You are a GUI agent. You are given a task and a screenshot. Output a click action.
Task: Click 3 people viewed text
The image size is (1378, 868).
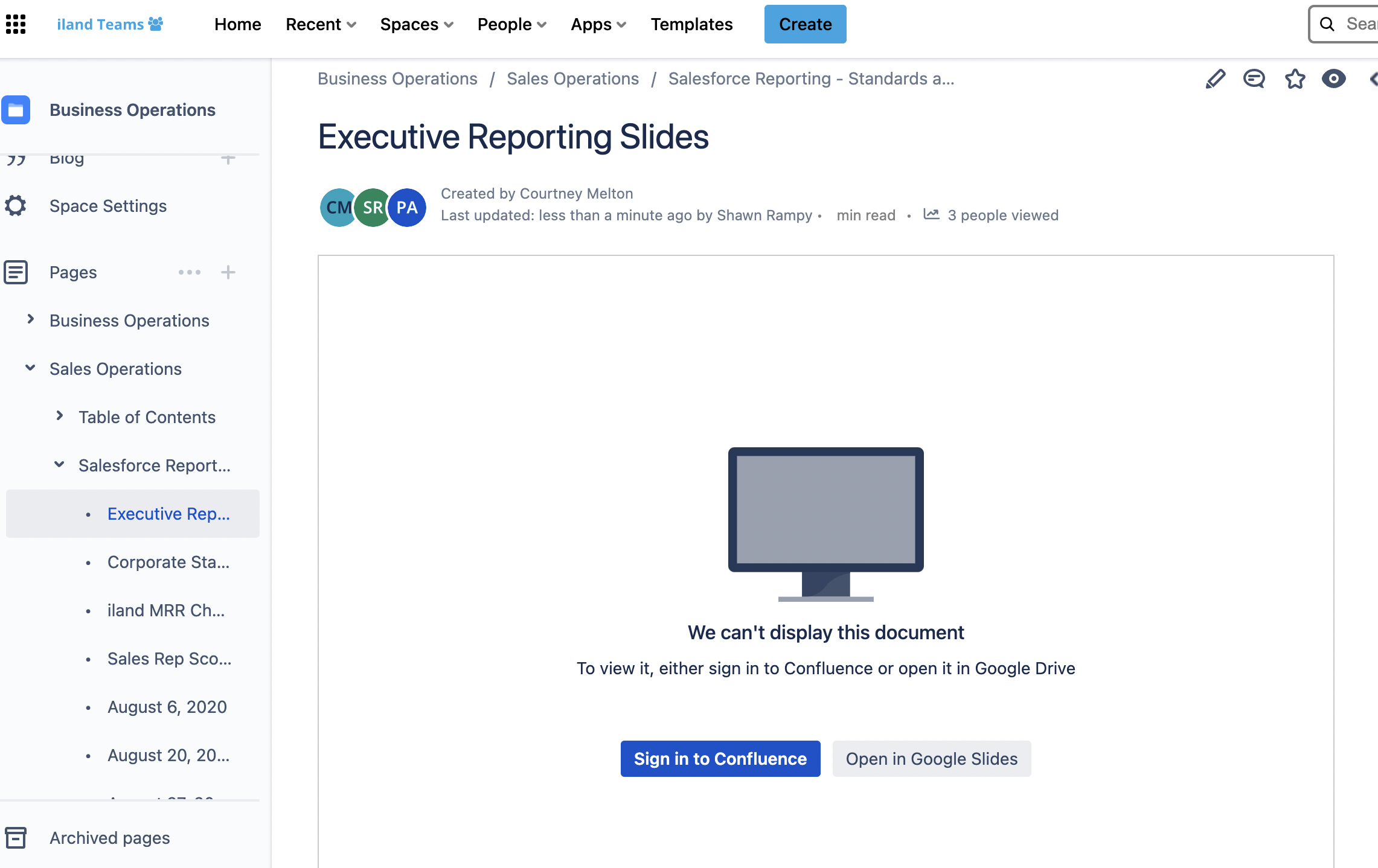tap(1003, 215)
